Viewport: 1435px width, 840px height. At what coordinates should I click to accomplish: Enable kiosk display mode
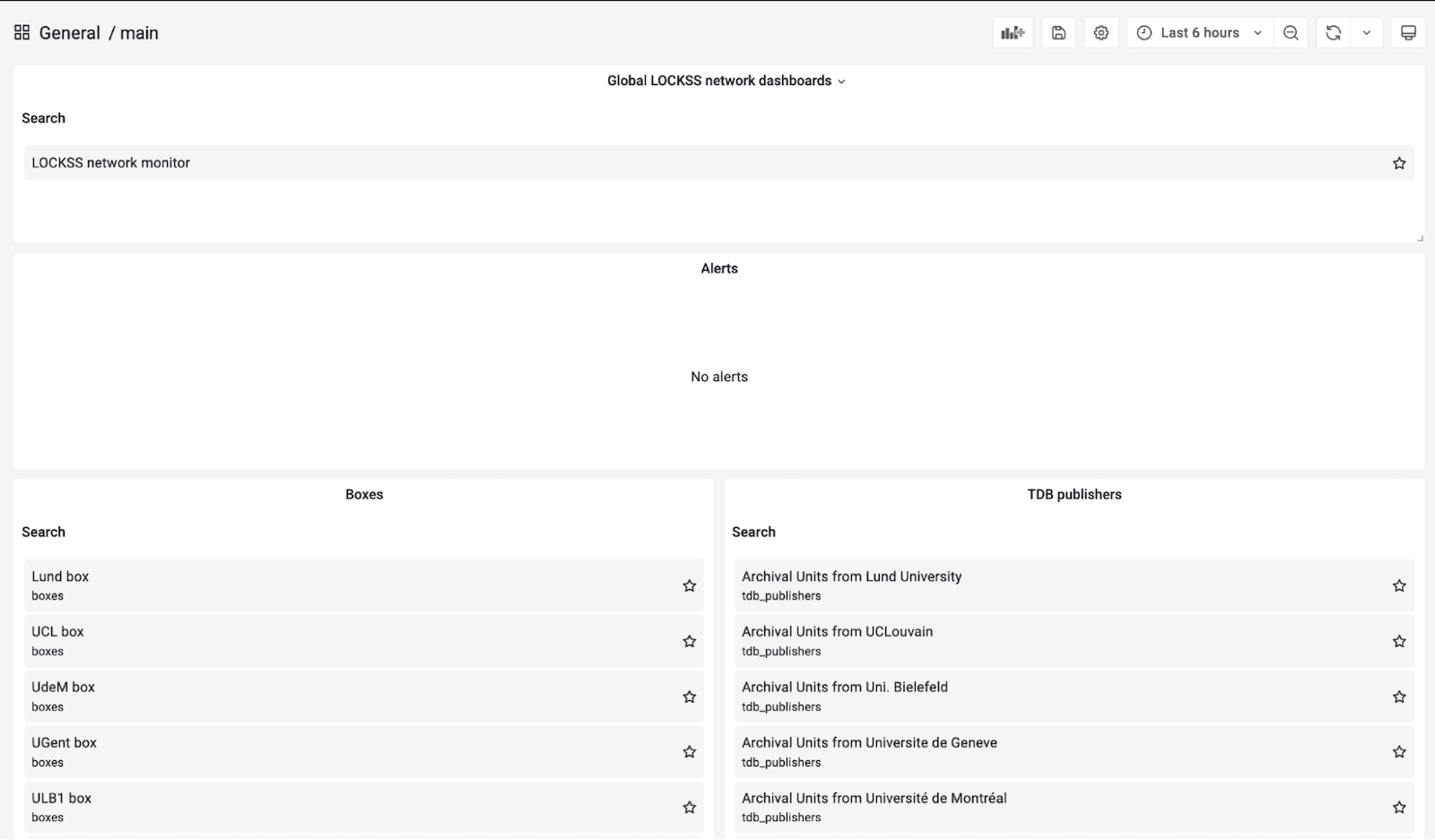point(1406,32)
